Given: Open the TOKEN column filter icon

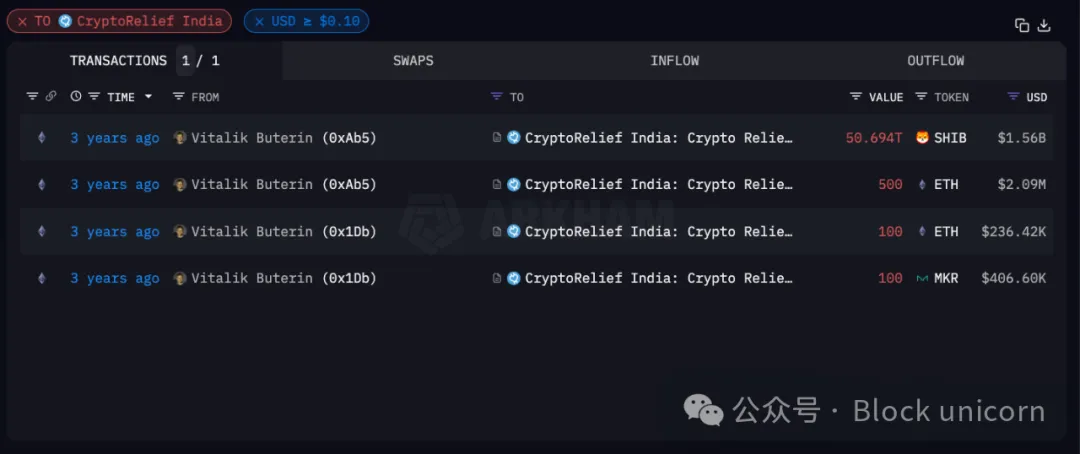Looking at the screenshot, I should [x=922, y=97].
